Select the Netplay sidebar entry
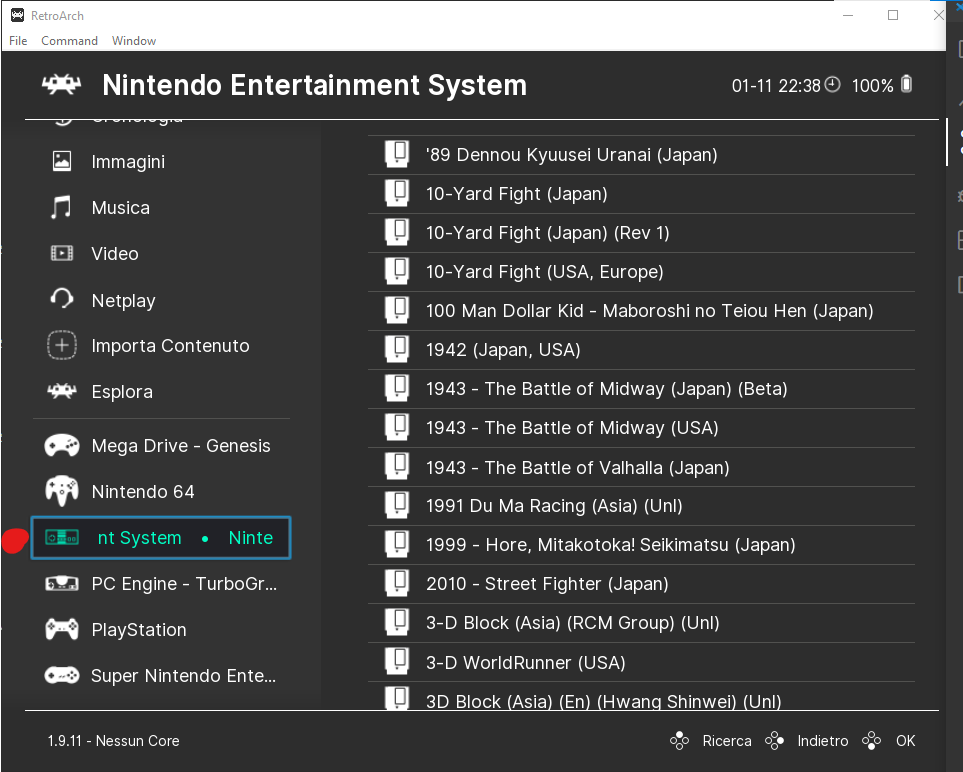The image size is (963, 772). (x=161, y=300)
